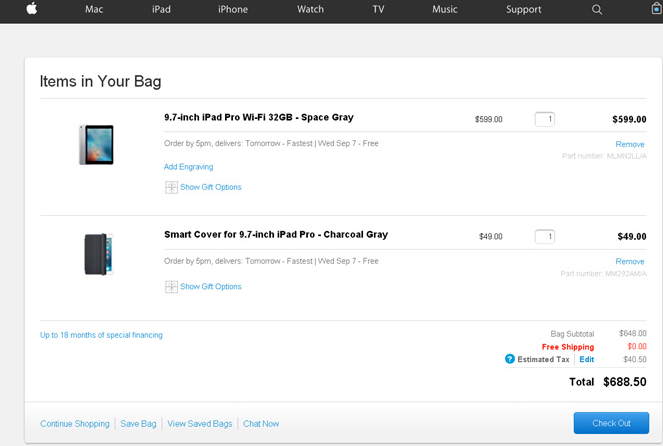The height and width of the screenshot is (446, 663).
Task: Open the Watch menu
Action: tap(310, 9)
